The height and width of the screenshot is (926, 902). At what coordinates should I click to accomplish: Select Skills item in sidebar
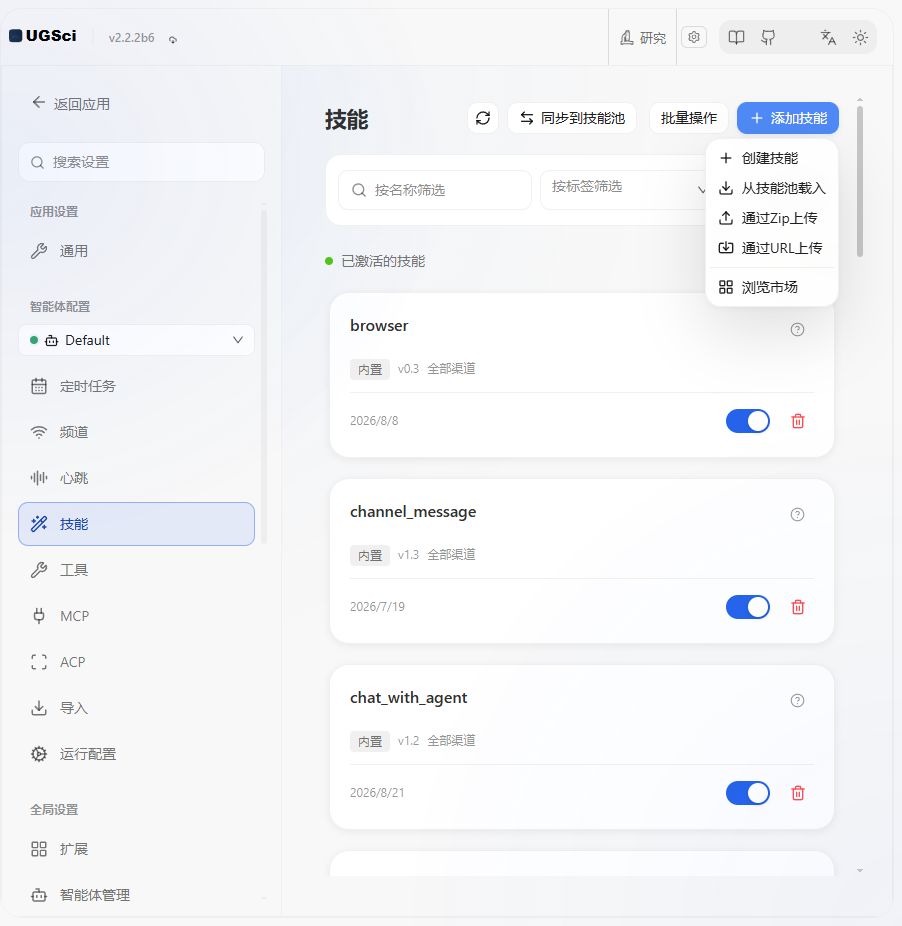click(136, 524)
